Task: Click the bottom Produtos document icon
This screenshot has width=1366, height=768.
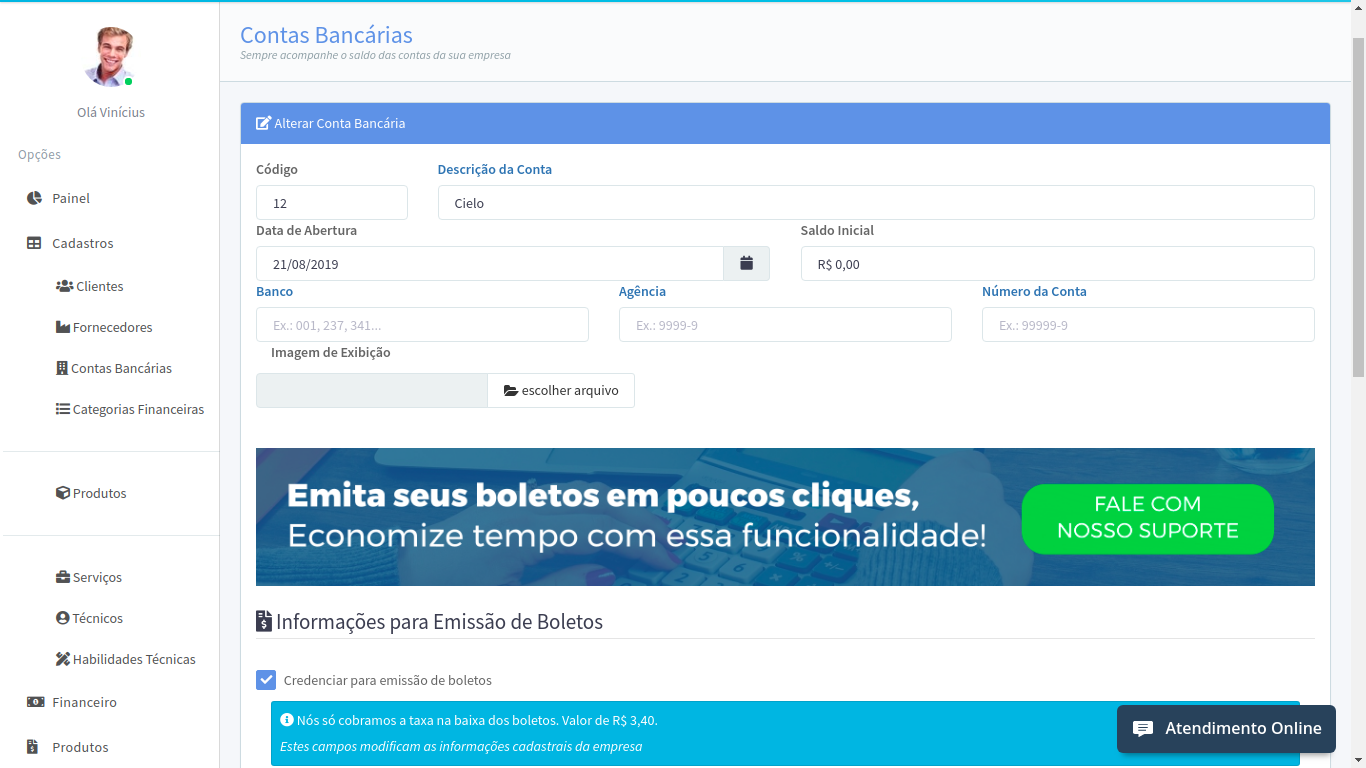Action: point(32,747)
